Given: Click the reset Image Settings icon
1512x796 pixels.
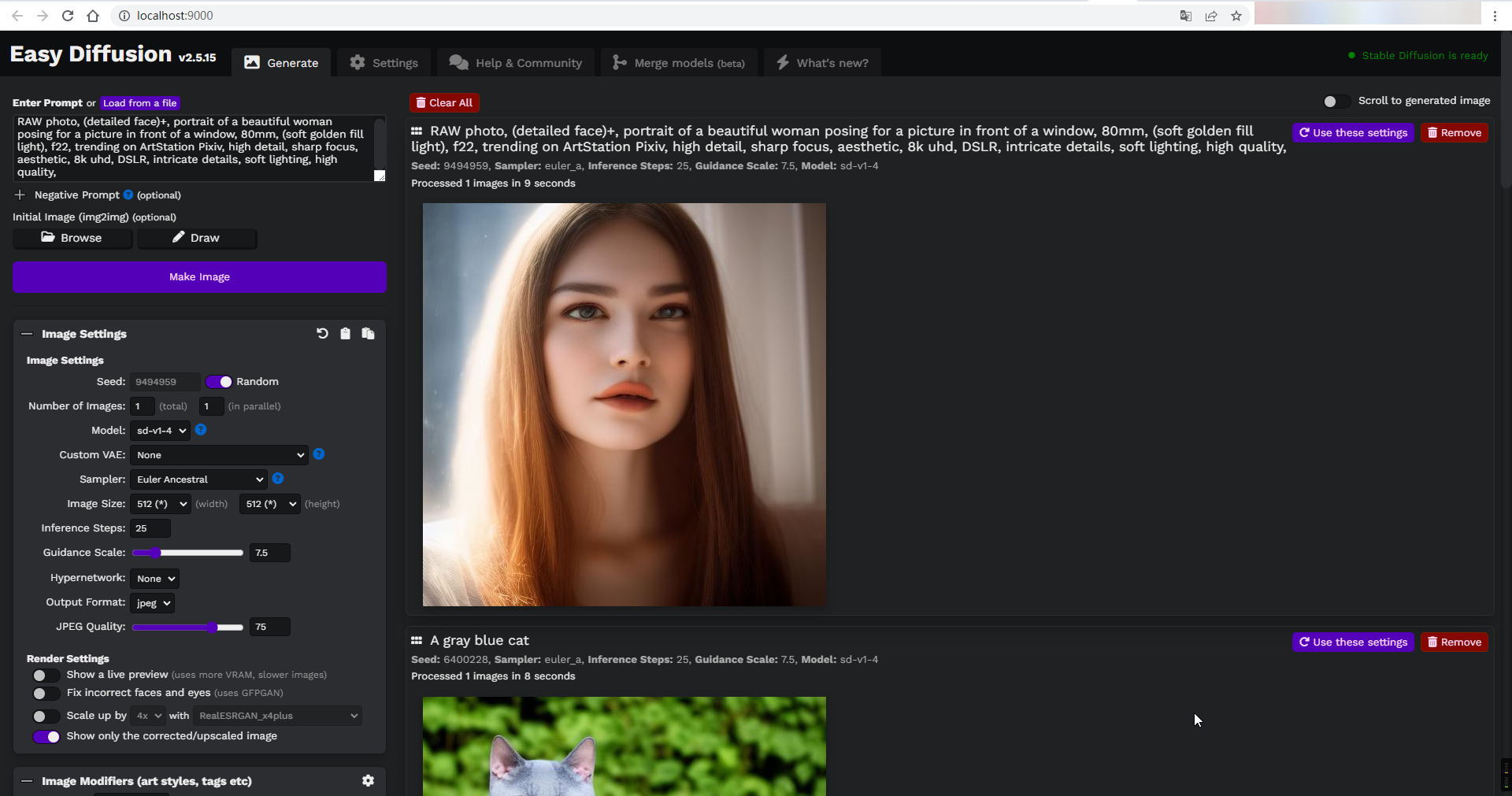Looking at the screenshot, I should pos(322,334).
